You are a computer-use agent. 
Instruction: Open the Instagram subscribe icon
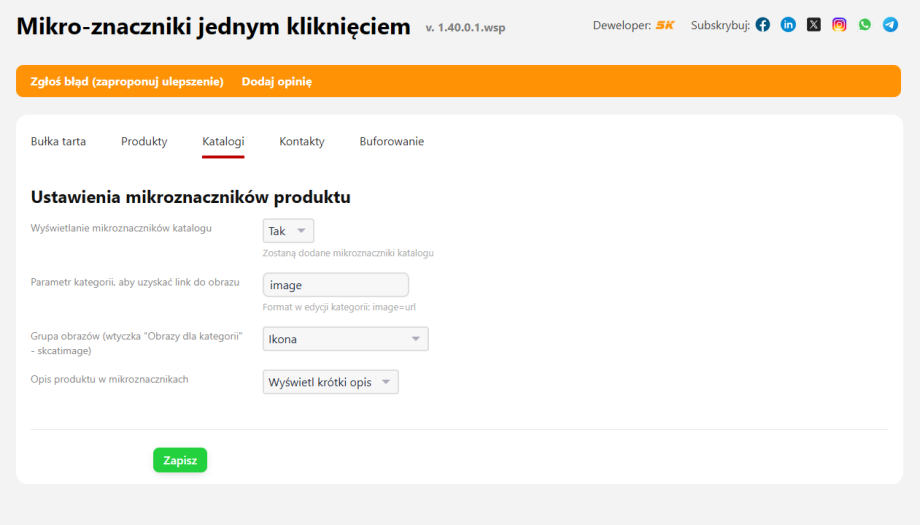tap(839, 25)
